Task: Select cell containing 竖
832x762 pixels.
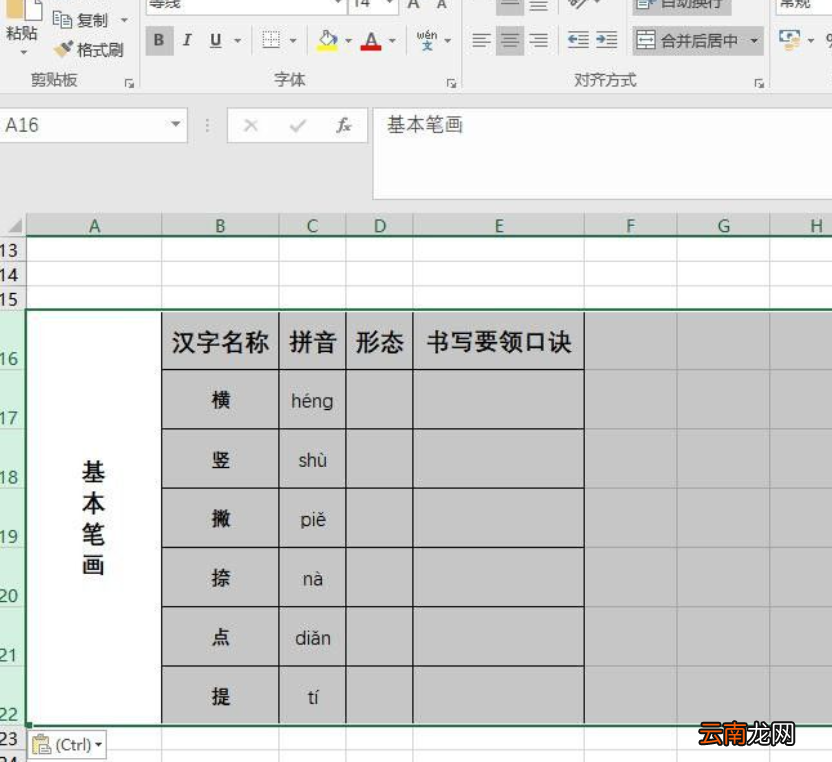Action: 220,459
